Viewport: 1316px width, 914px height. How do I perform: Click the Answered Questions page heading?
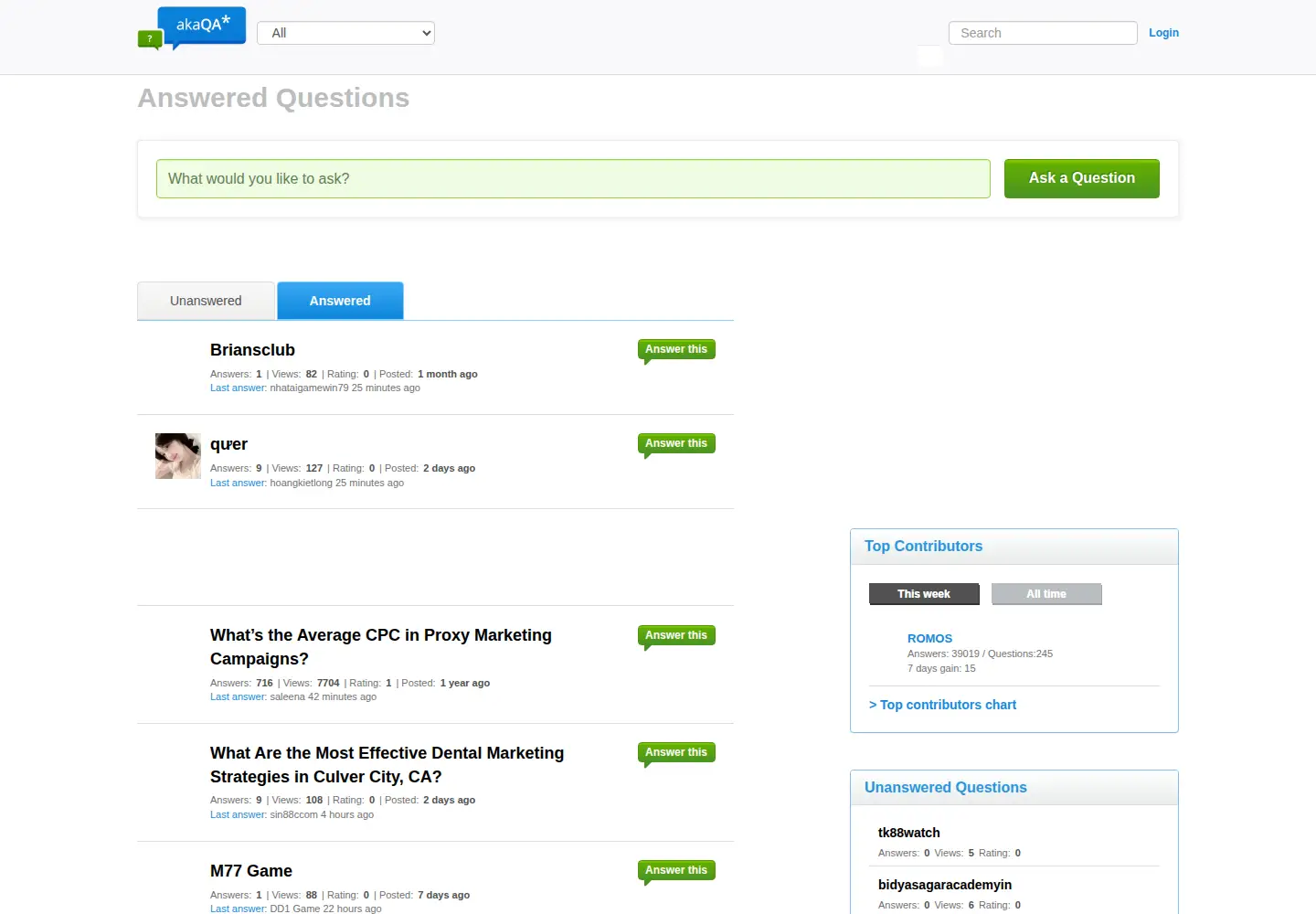(273, 98)
